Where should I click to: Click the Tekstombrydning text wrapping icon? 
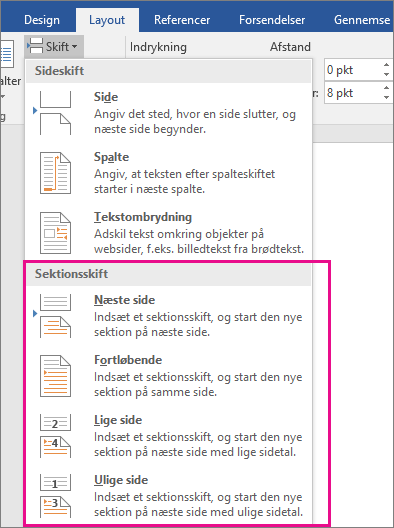(x=55, y=233)
